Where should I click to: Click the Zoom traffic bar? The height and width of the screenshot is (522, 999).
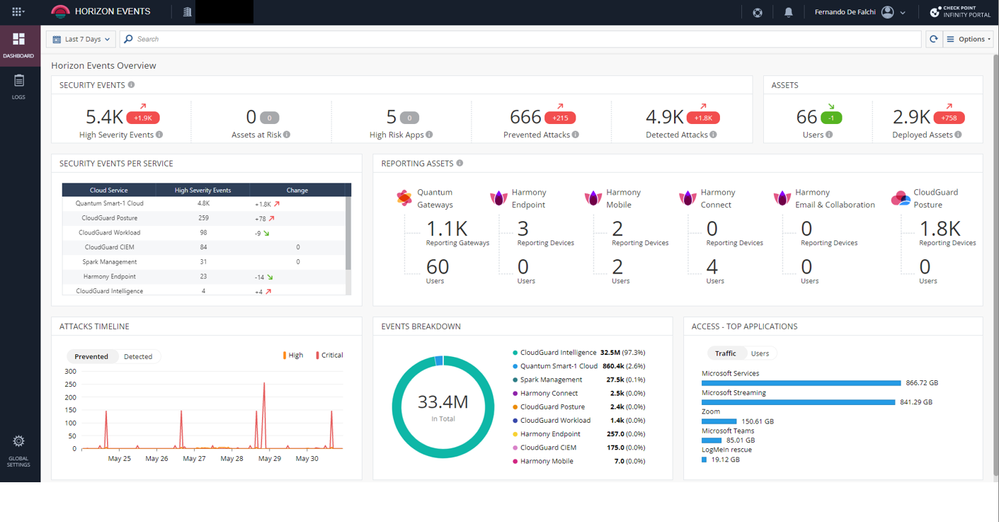(x=719, y=421)
